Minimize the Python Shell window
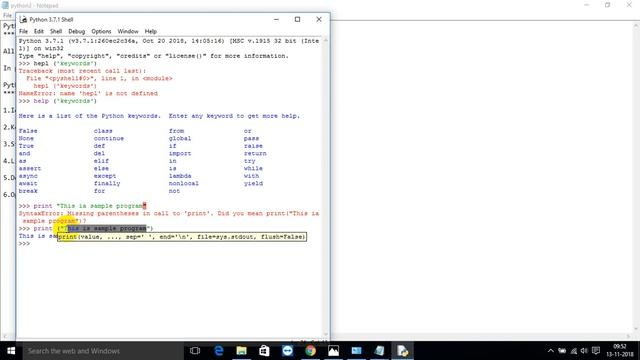640x360 pixels. (x=276, y=19)
